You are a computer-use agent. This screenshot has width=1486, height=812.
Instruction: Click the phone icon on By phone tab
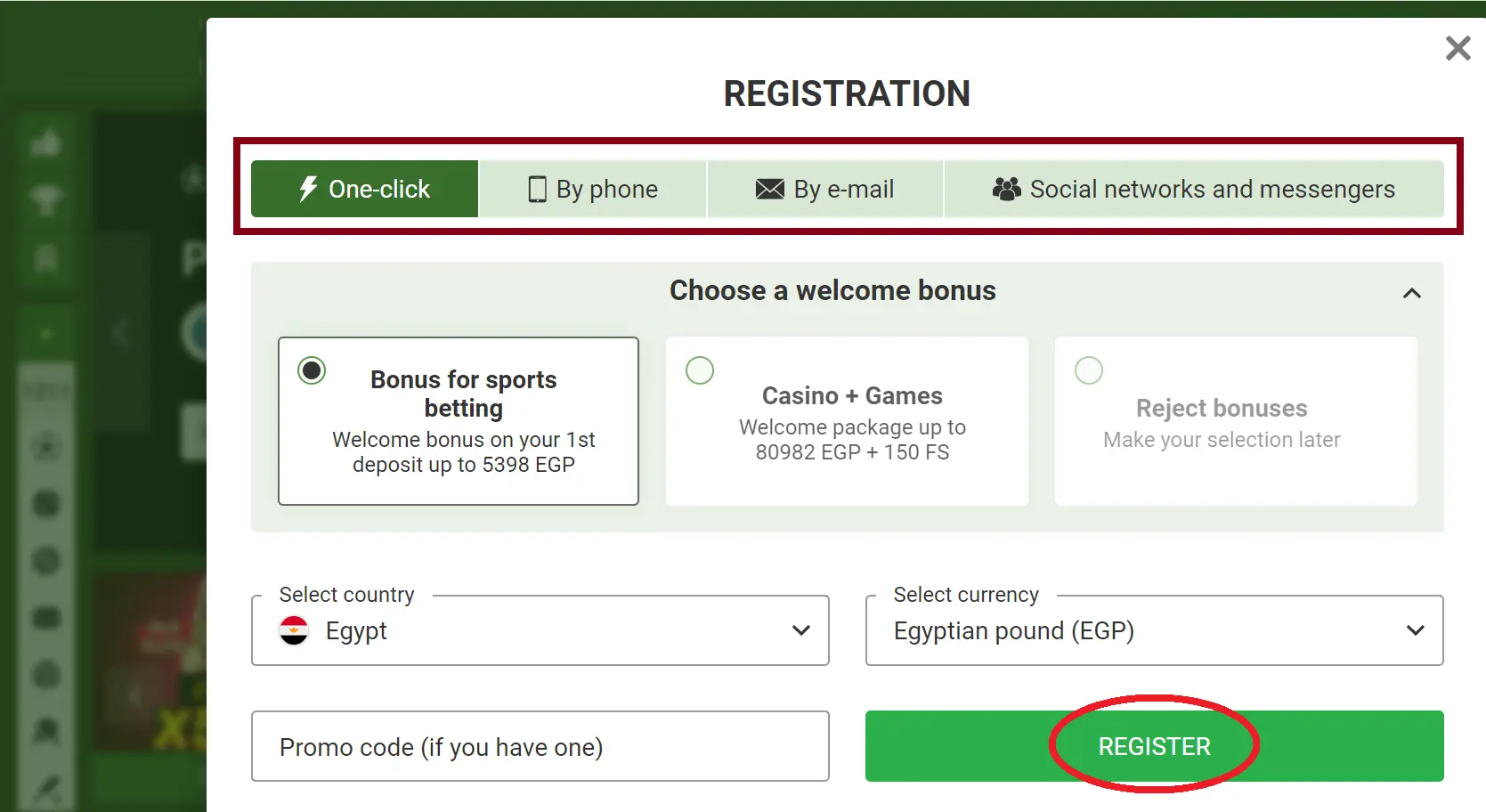538,189
